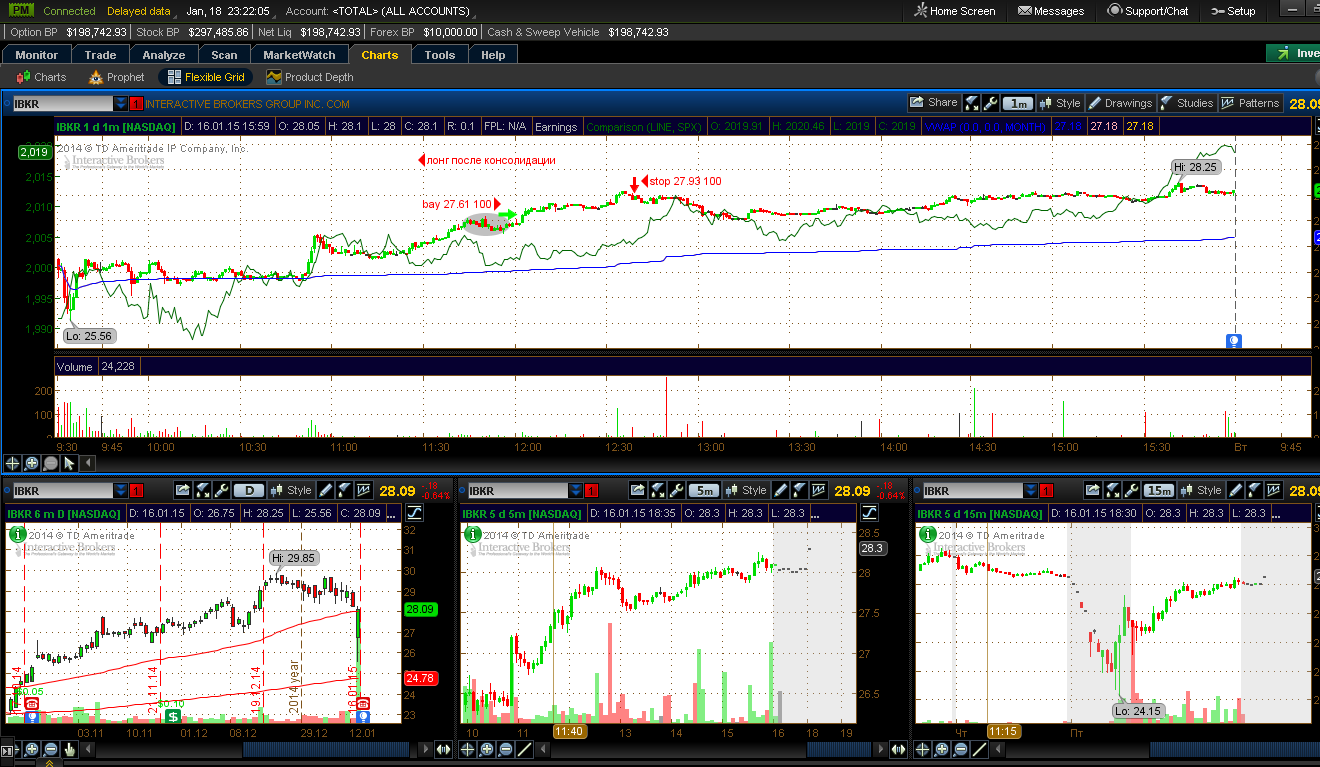Image resolution: width=1320 pixels, height=767 pixels.
Task: Open settings wrench on 5m chart
Action: (677, 491)
